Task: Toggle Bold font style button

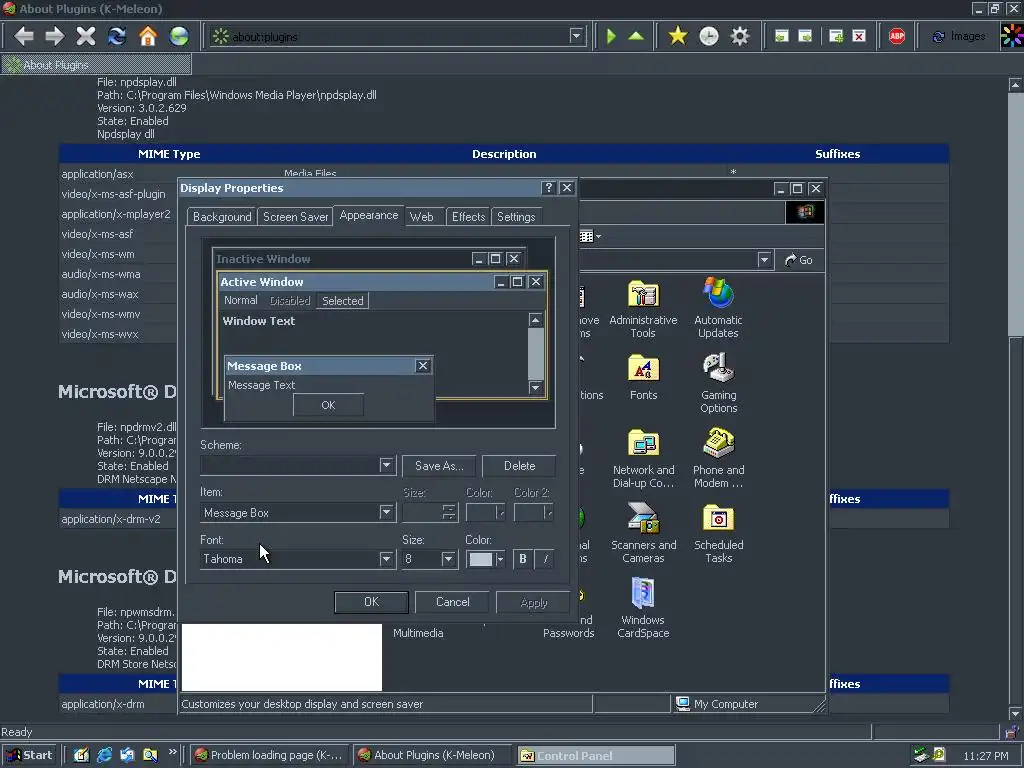Action: tap(522, 559)
